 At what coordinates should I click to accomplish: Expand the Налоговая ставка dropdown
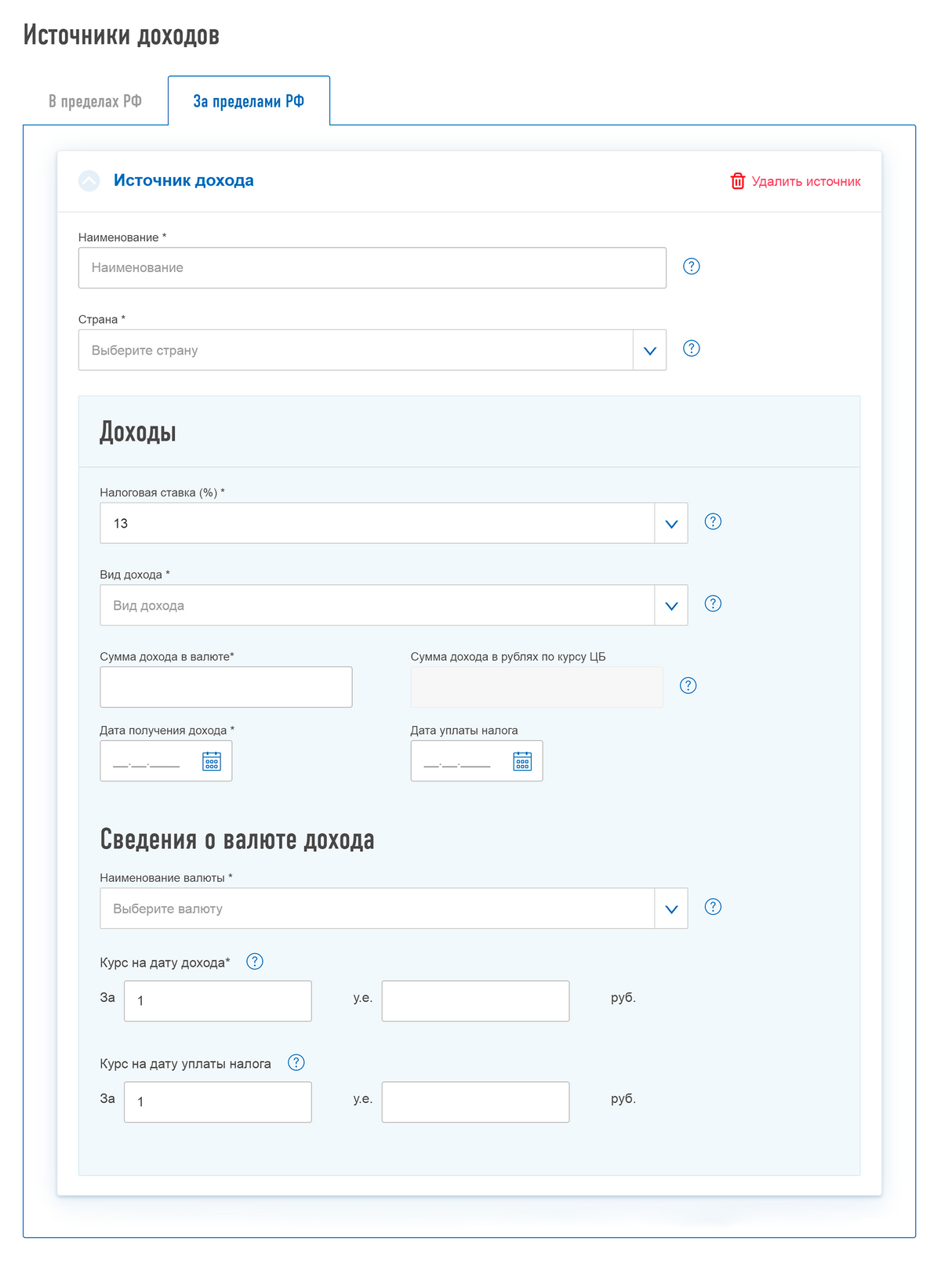pos(671,524)
